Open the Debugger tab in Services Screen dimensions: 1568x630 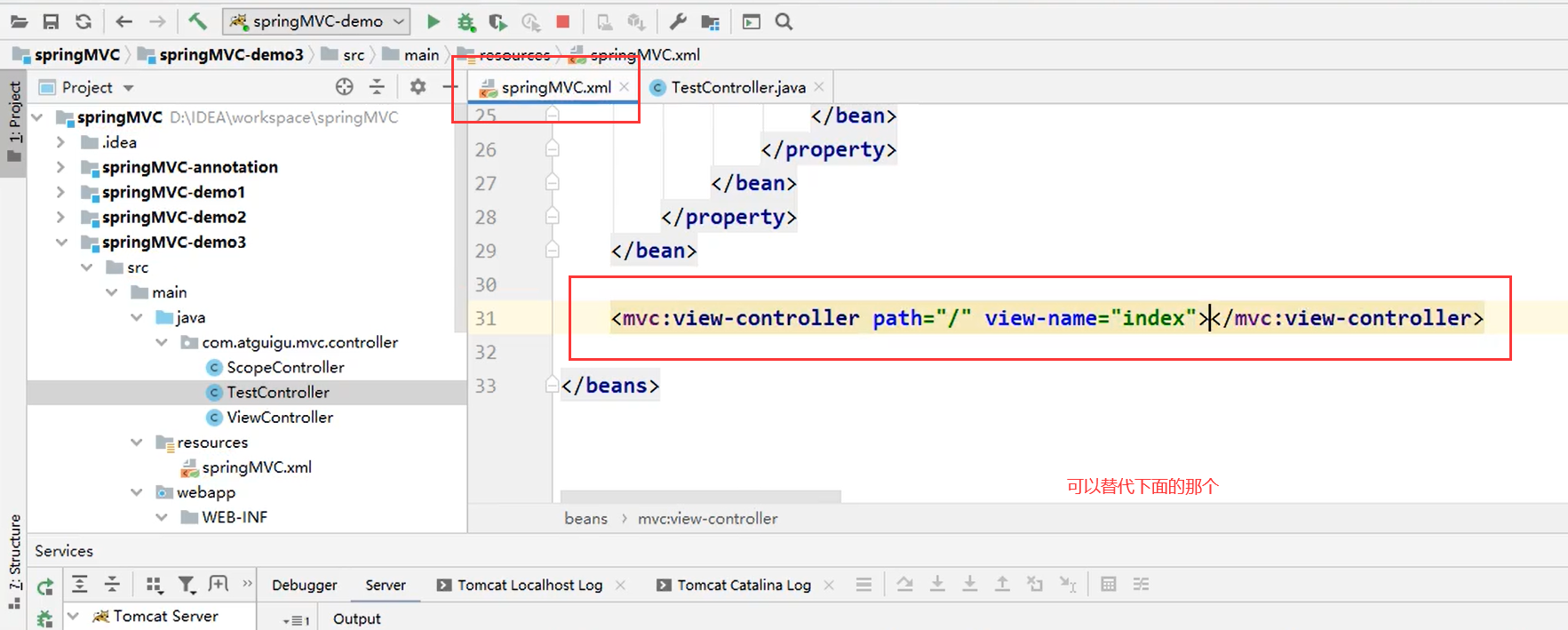pyautogui.click(x=304, y=585)
